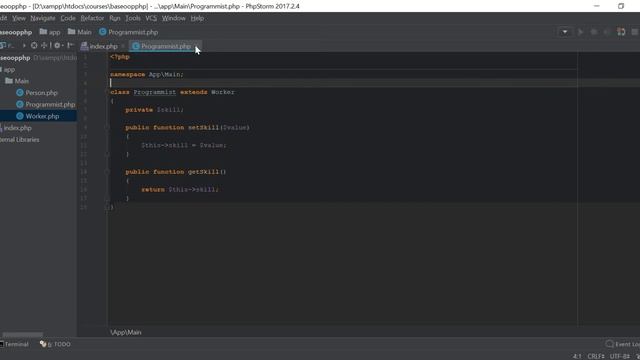The width and height of the screenshot is (640, 360).
Task: Minimize the PhpStorm window
Action: (x=596, y=6)
